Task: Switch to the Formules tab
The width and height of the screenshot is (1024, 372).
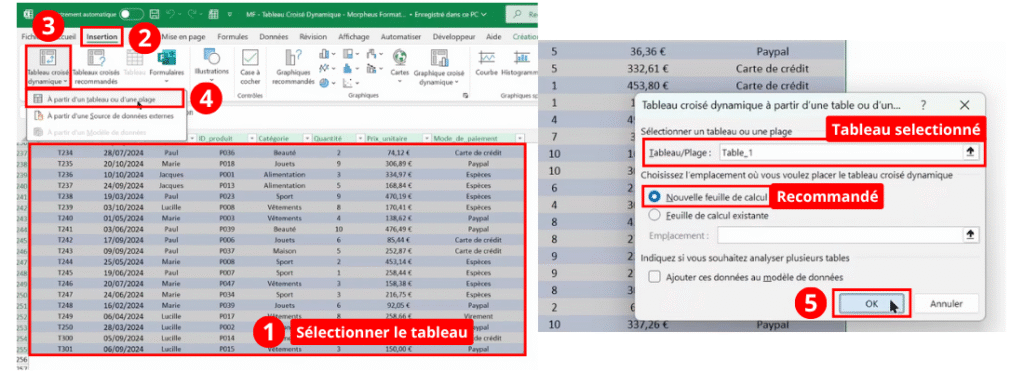Action: (x=232, y=37)
